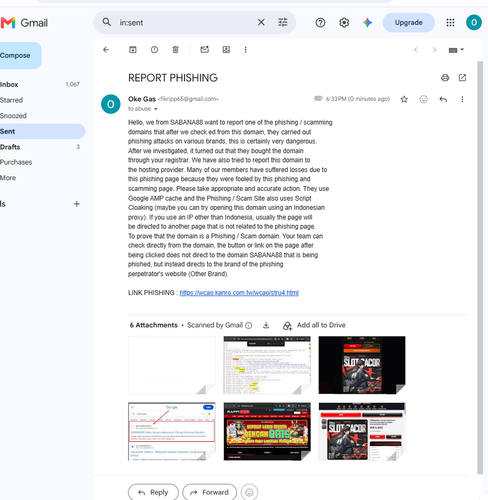Open the QRIS banner attachment
Screen dimensions: 488x500
[x=267, y=431]
